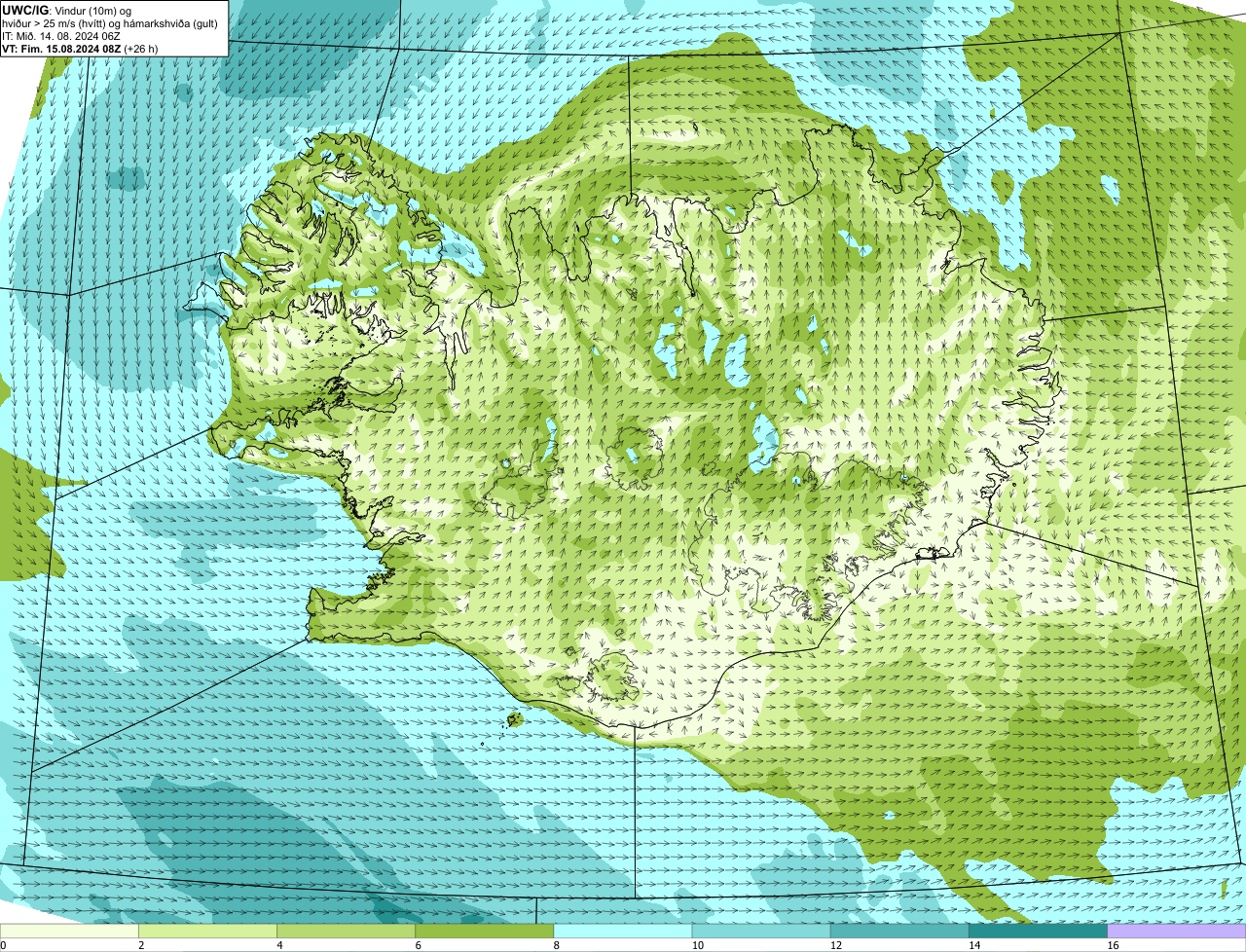The width and height of the screenshot is (1246, 952).
Task: Click the purple legend swatch above 16
Action: pos(1177,932)
